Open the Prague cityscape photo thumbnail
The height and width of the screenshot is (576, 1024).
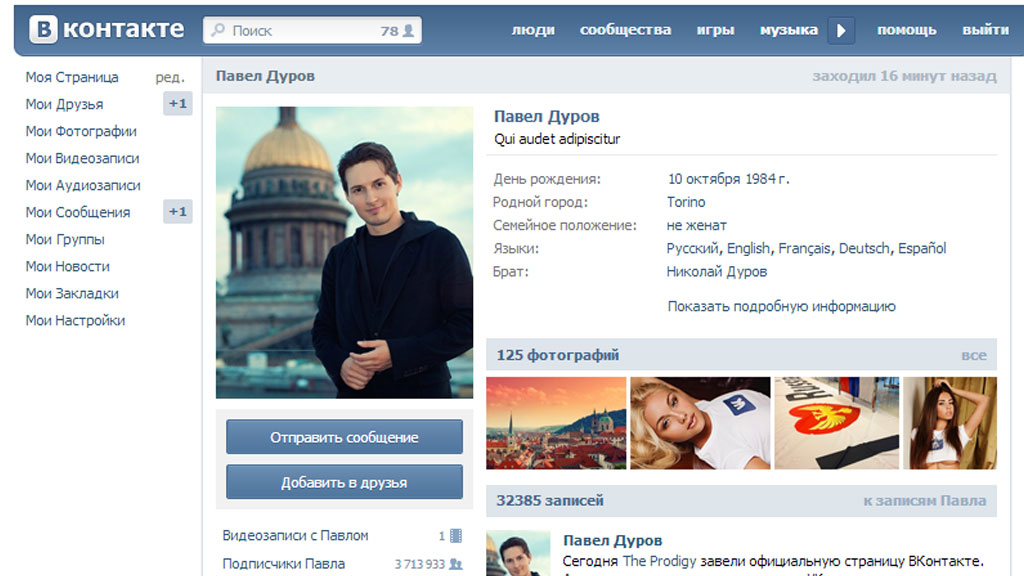point(556,423)
